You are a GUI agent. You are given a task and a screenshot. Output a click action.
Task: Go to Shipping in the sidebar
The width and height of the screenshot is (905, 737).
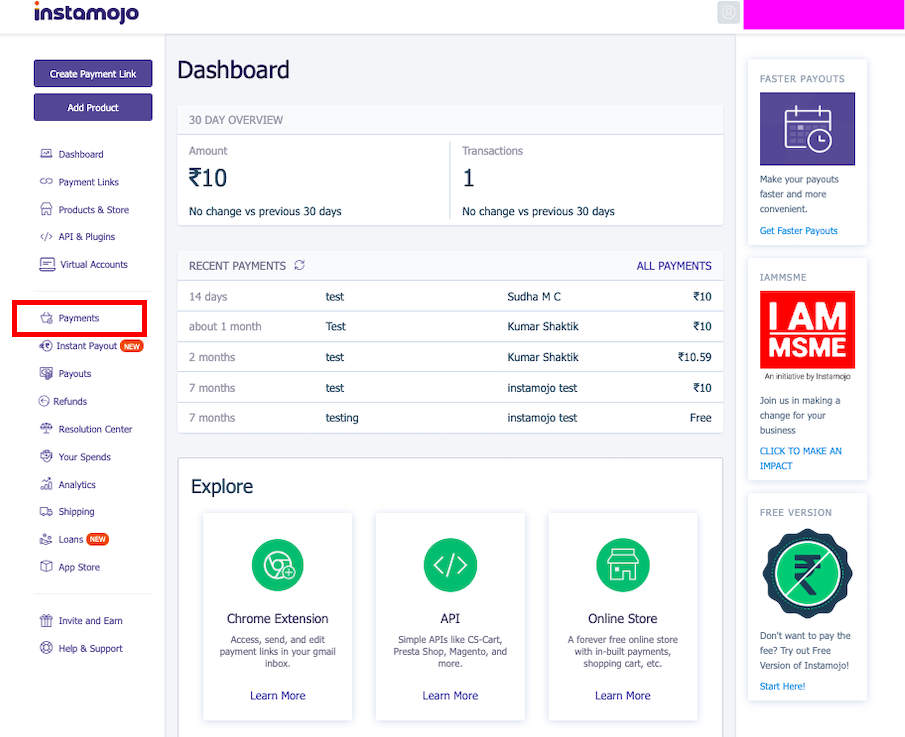76,512
